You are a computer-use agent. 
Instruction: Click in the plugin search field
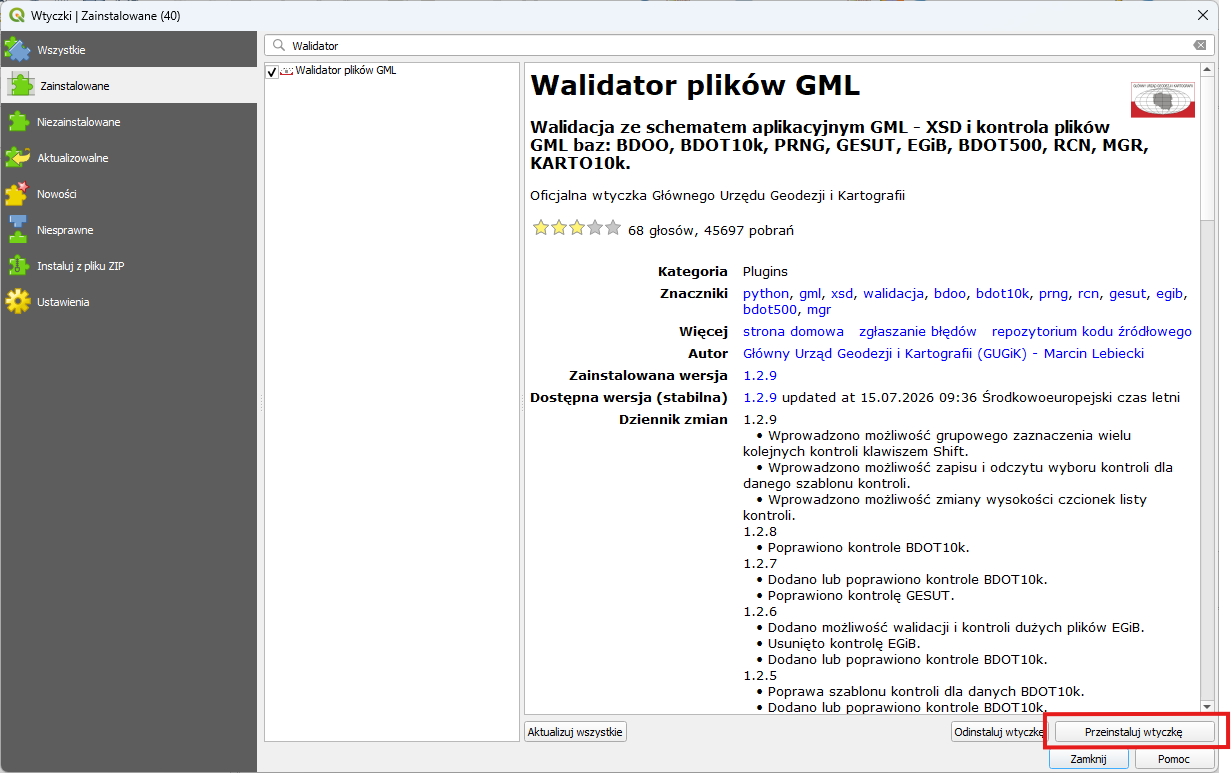740,46
